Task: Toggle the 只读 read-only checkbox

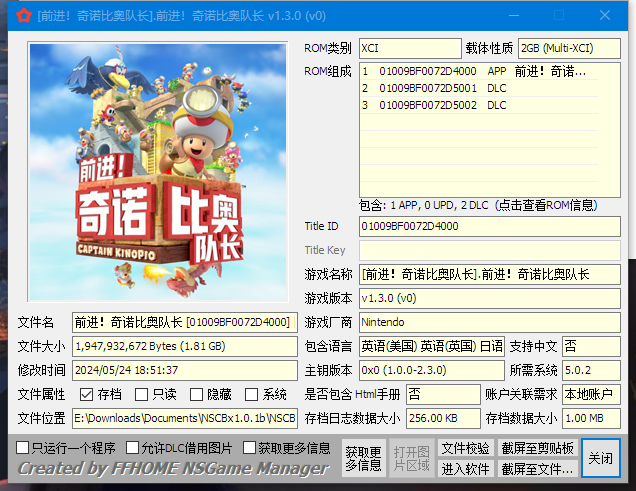Action: coord(141,394)
